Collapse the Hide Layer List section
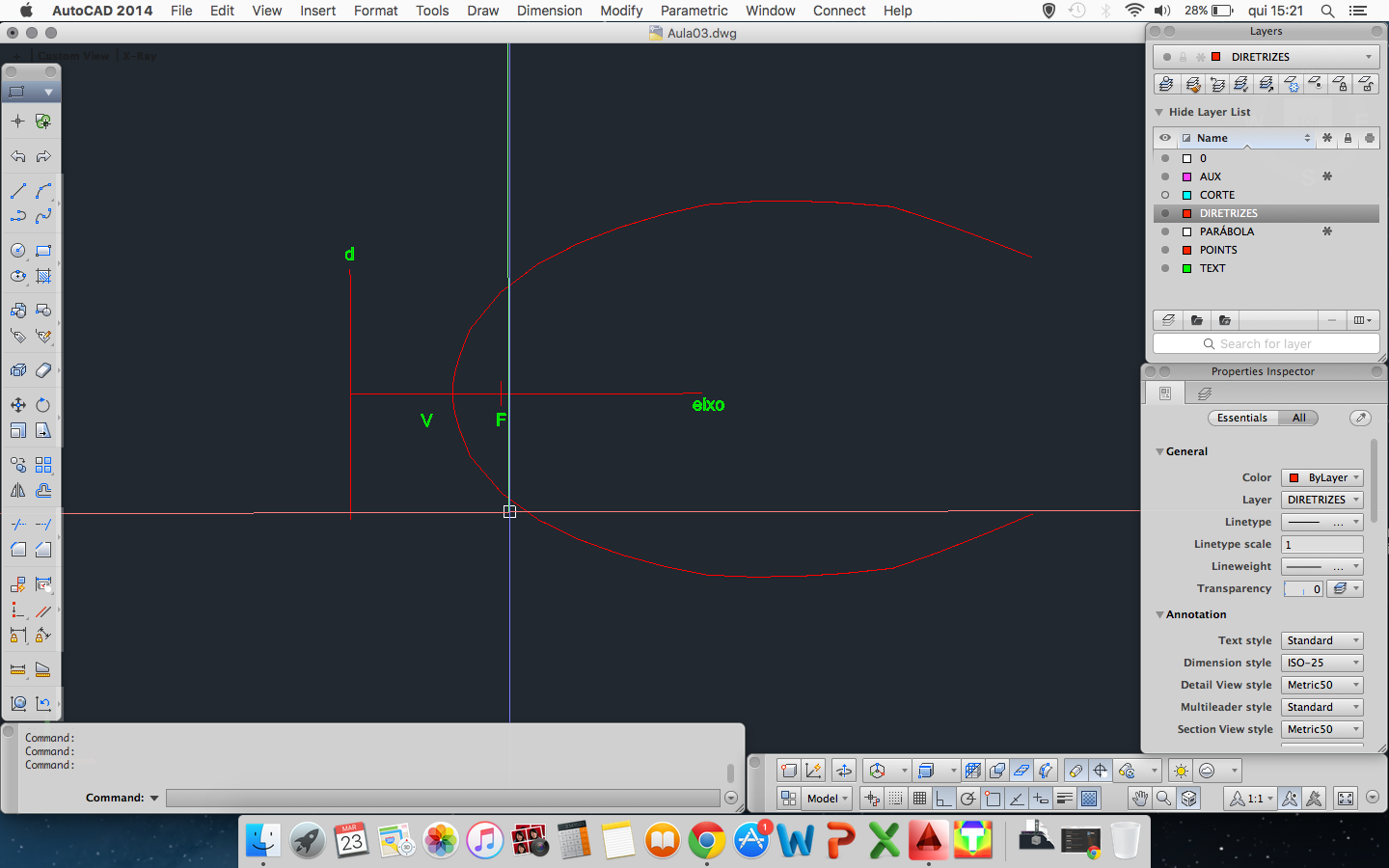This screenshot has height=868, width=1389. (1159, 112)
